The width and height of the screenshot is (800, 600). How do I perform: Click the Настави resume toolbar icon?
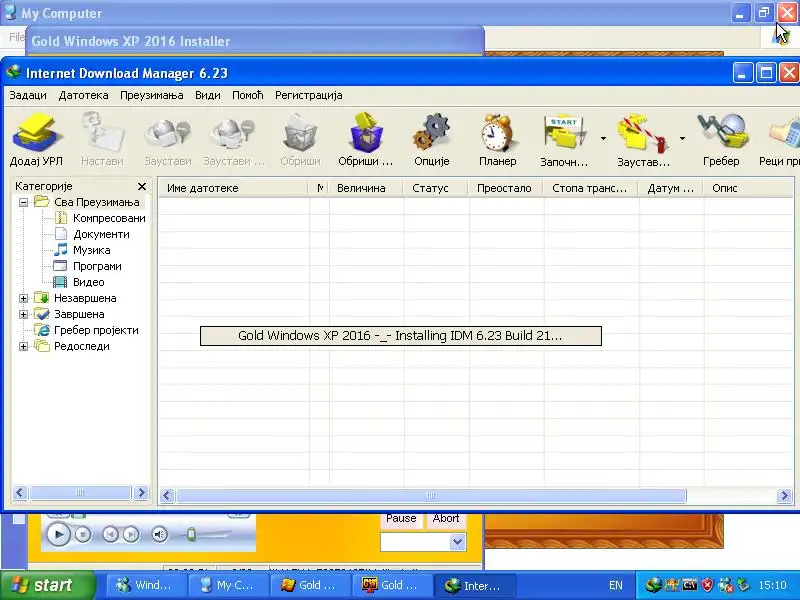point(102,139)
